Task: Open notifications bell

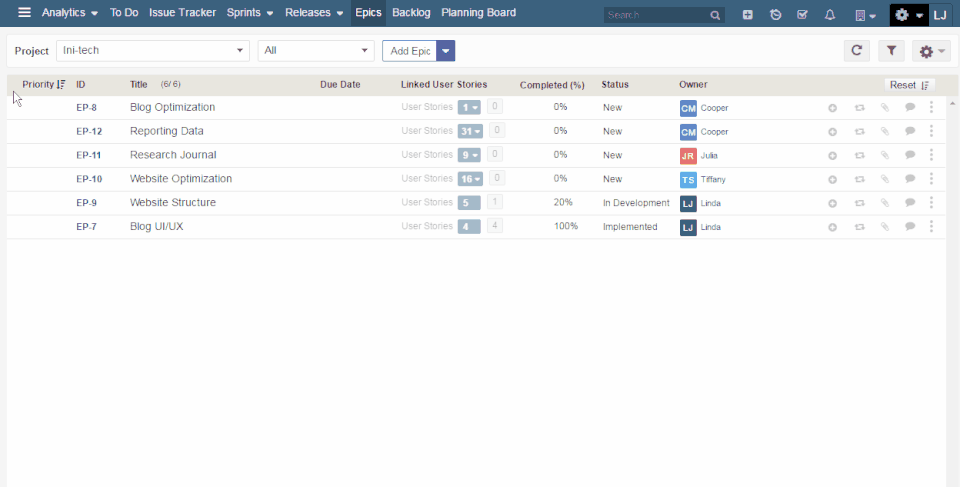Action: (830, 15)
